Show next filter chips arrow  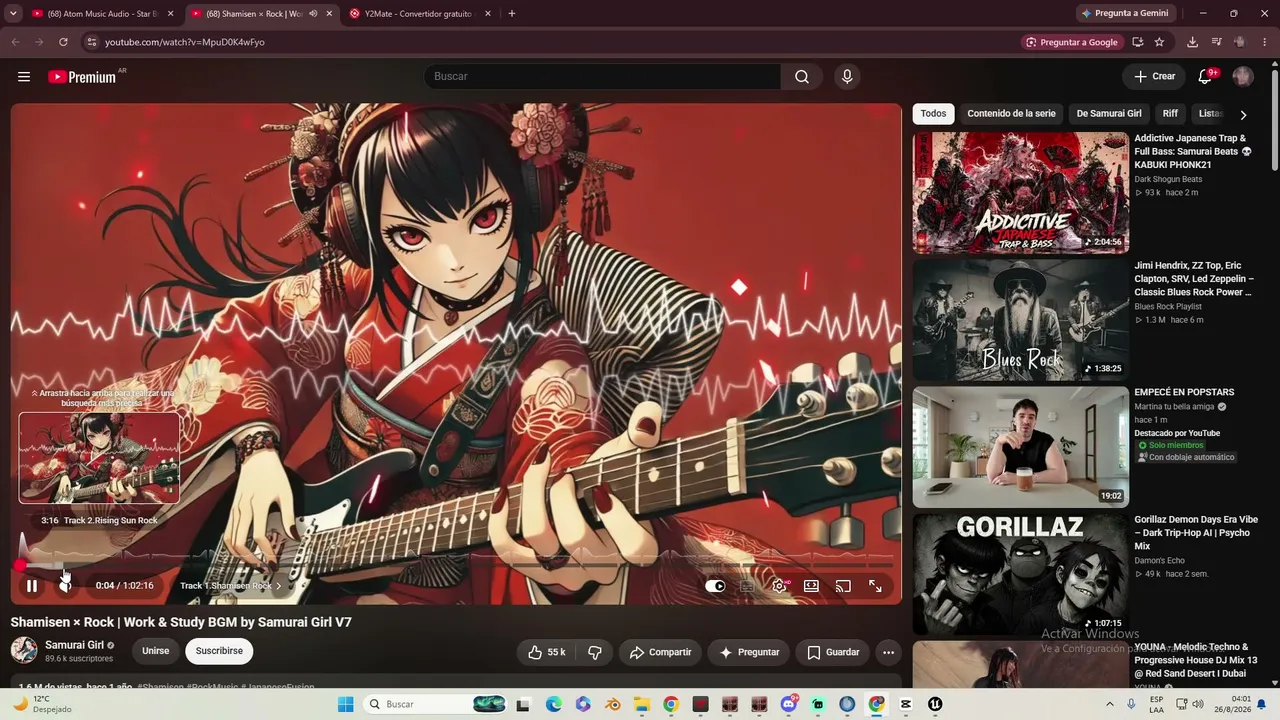point(1243,114)
